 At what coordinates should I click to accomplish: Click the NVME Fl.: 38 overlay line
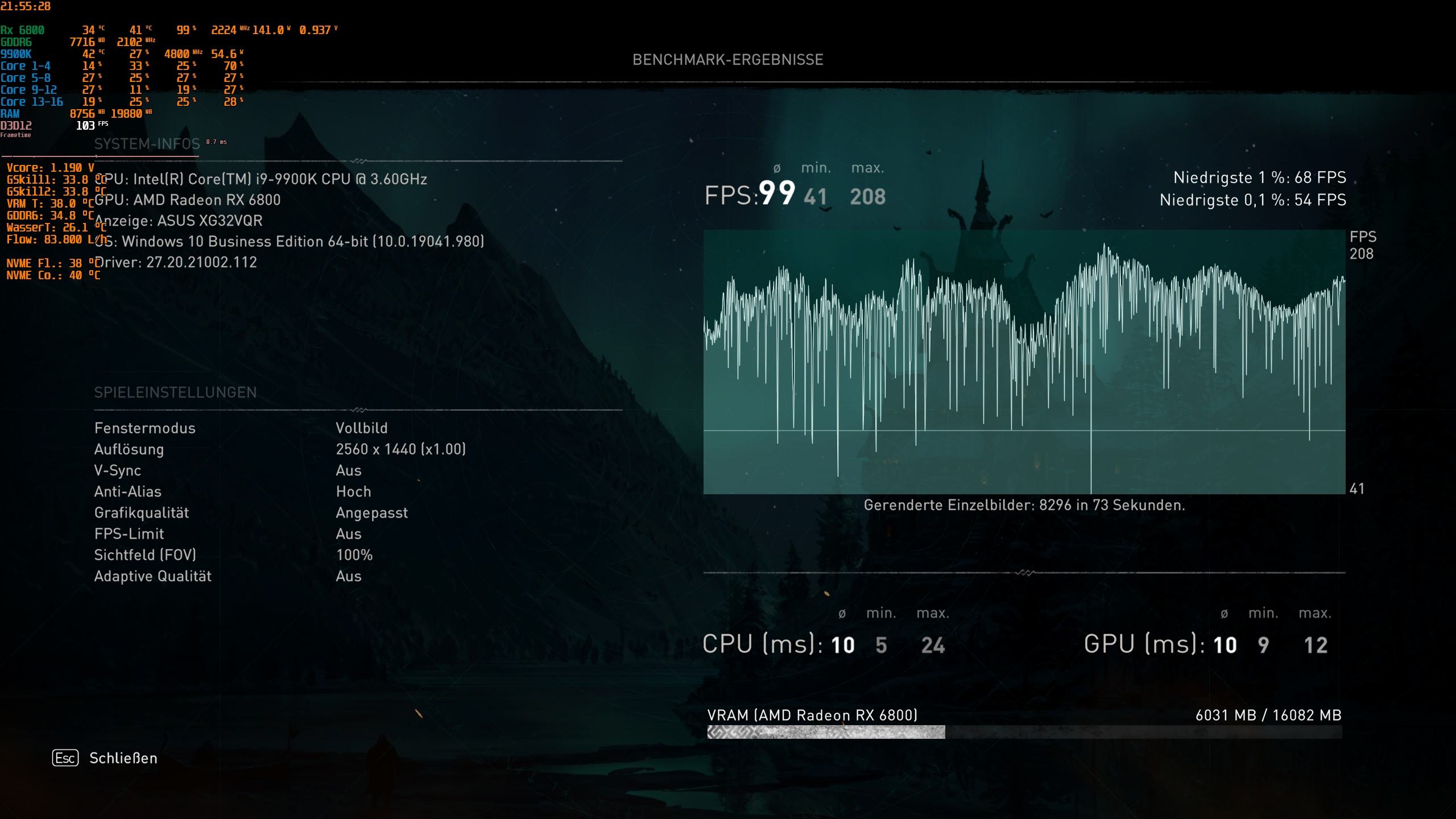[x=53, y=263]
